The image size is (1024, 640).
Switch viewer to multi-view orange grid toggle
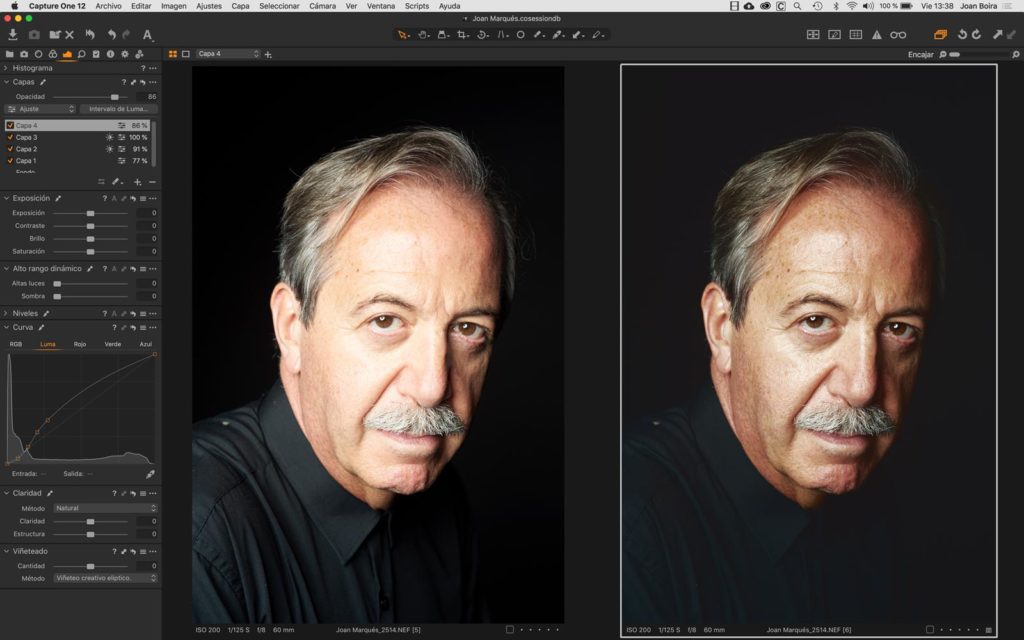pos(173,54)
